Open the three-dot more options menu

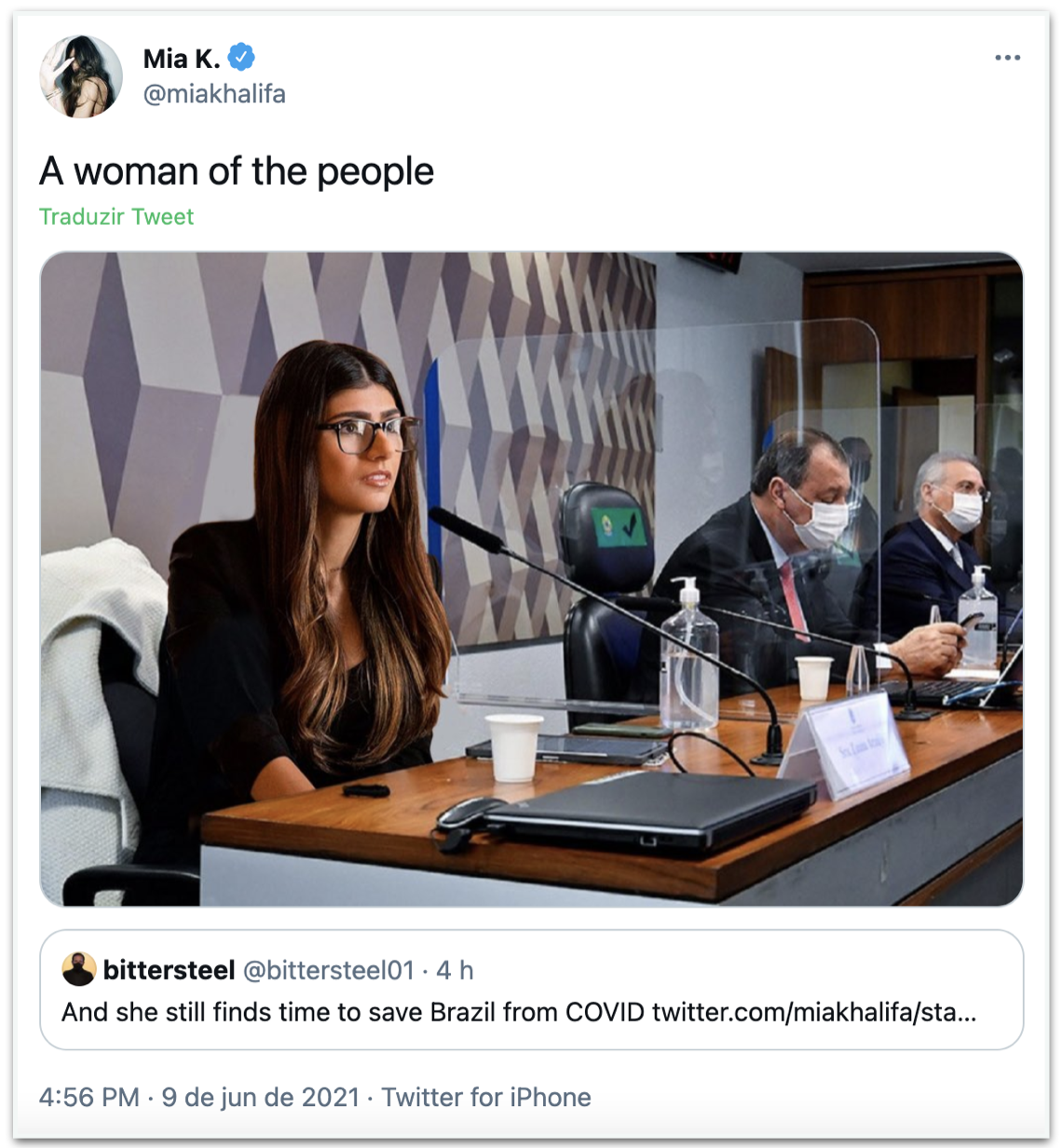point(1007,58)
